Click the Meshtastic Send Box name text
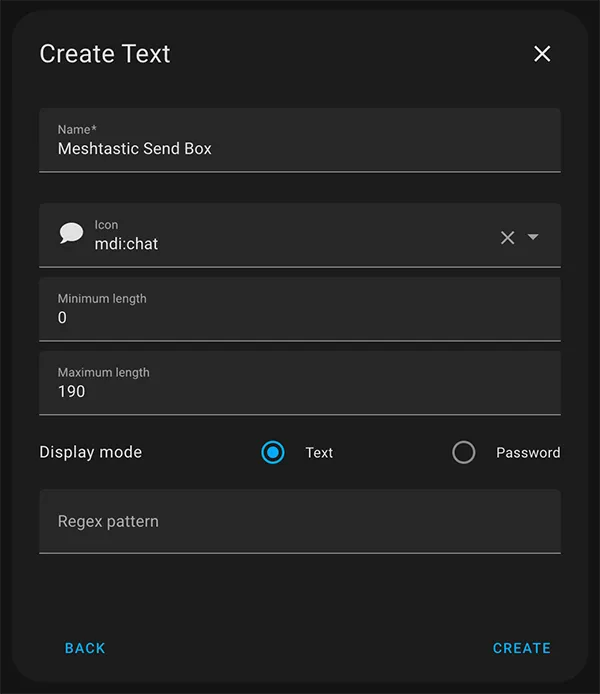600x694 pixels. (135, 149)
